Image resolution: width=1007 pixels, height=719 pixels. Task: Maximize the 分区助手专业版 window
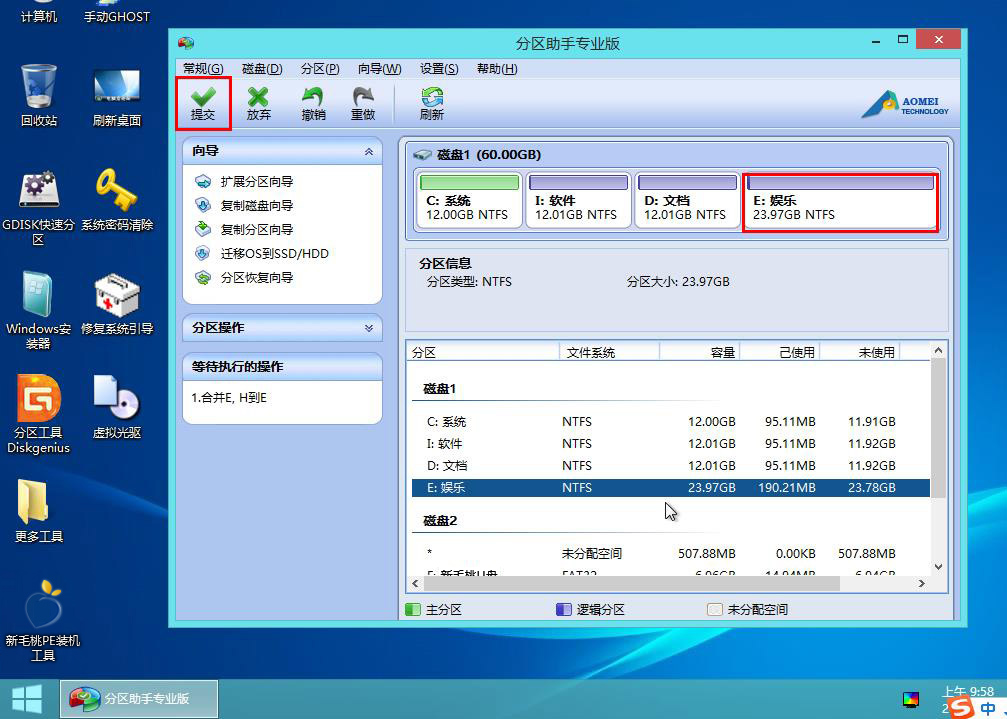(903, 40)
